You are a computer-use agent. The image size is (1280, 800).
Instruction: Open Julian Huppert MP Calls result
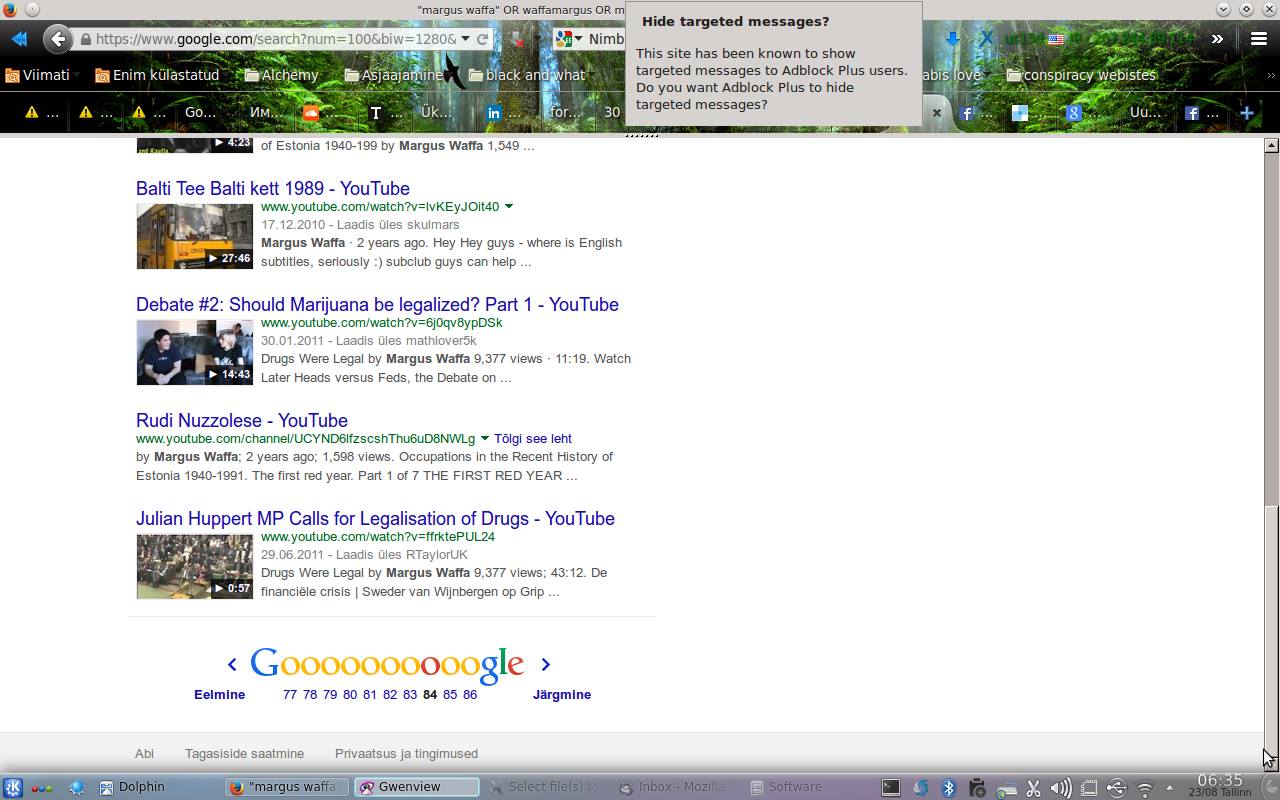coord(375,518)
